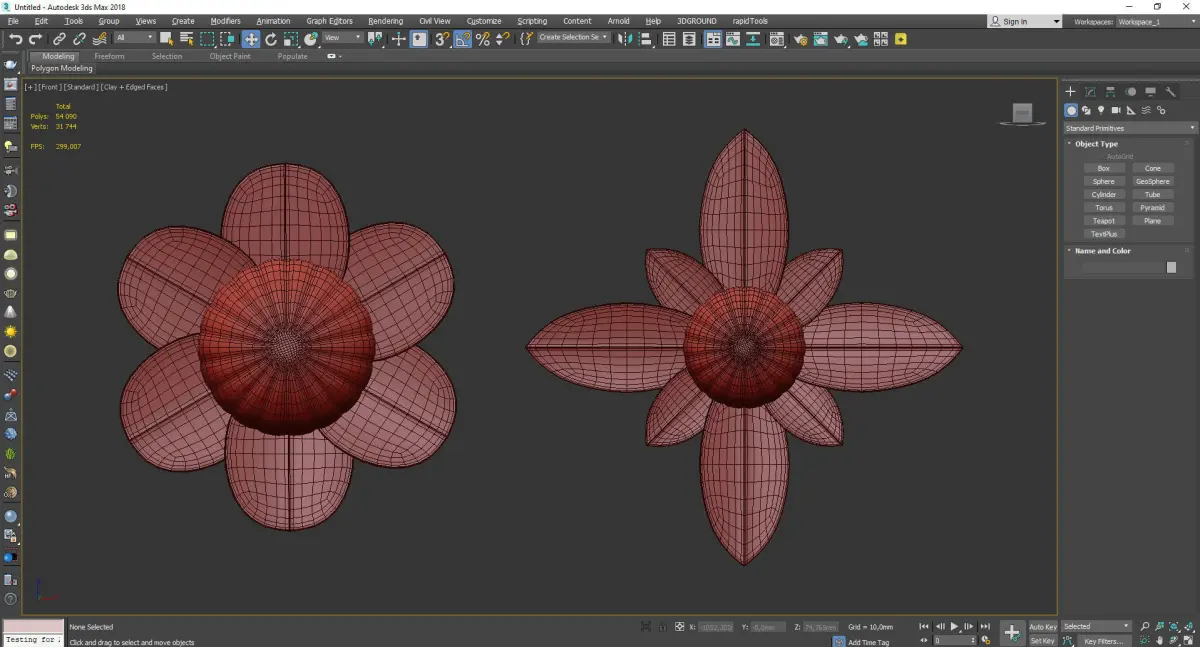Click the ViewCube in the viewport
The image size is (1200, 647).
1022,114
